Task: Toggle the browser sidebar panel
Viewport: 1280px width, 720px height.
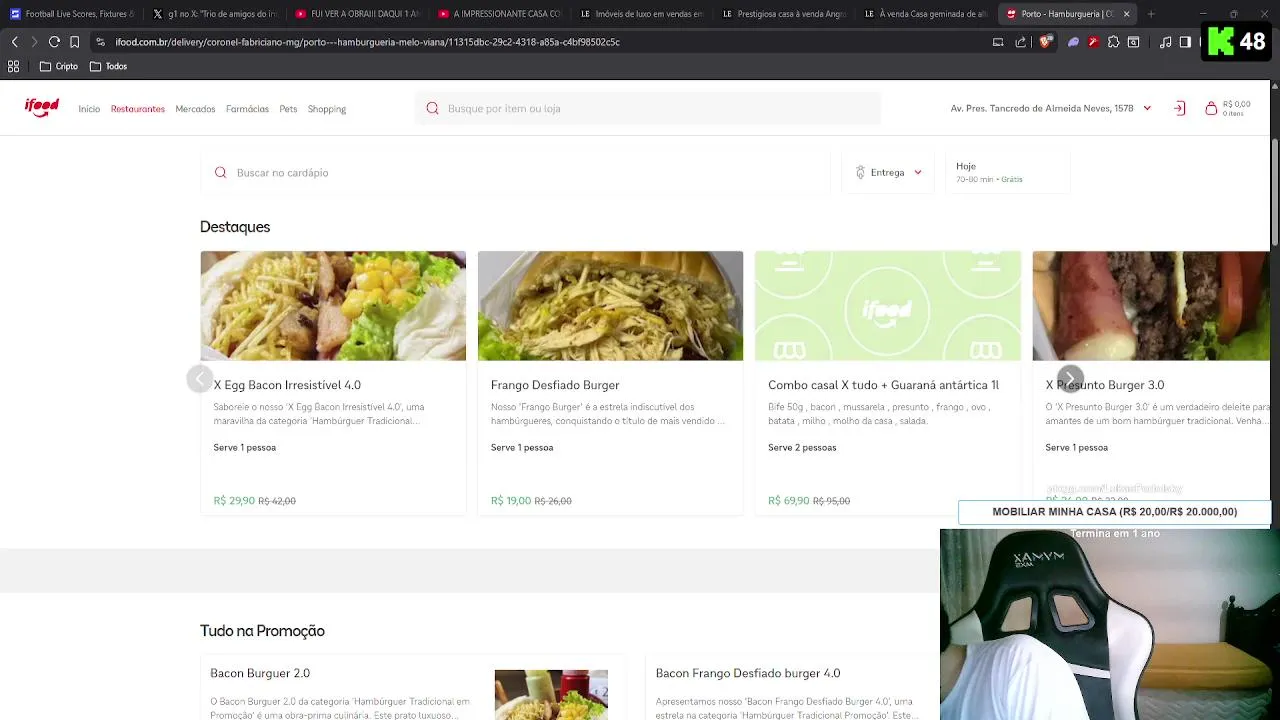Action: 1185,42
